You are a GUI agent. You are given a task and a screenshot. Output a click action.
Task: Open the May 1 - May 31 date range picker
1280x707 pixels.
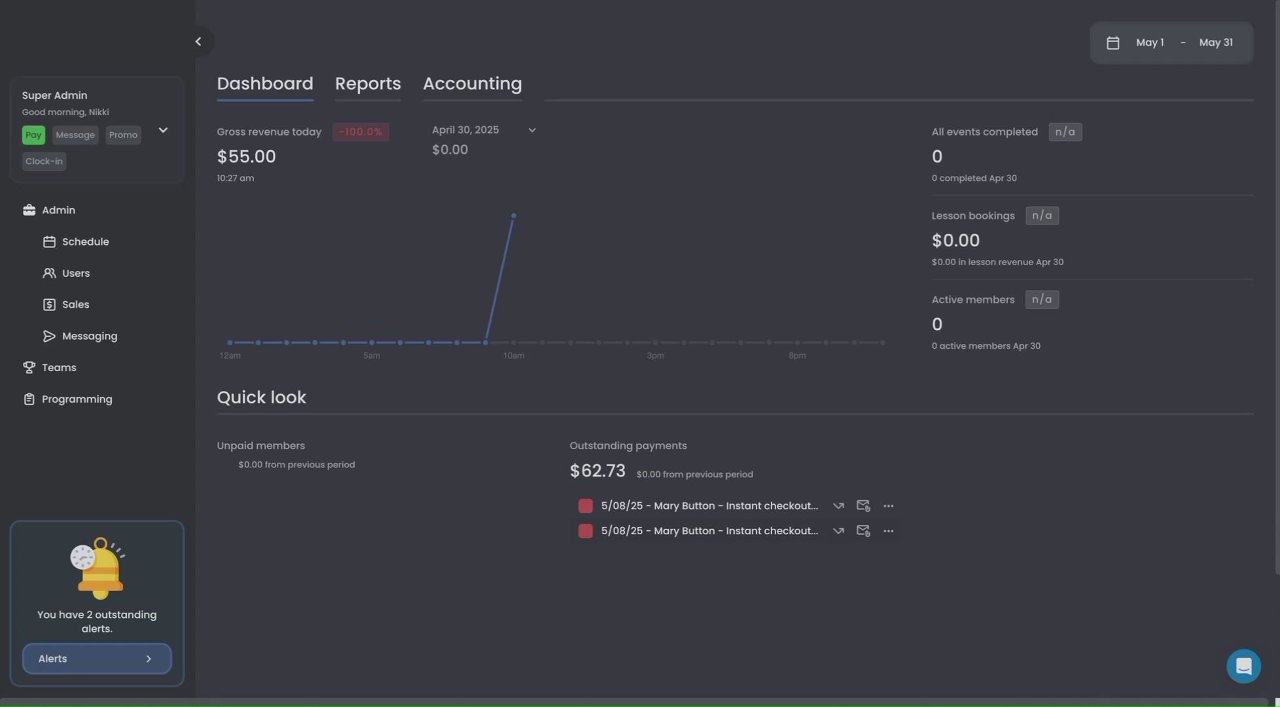click(1171, 43)
